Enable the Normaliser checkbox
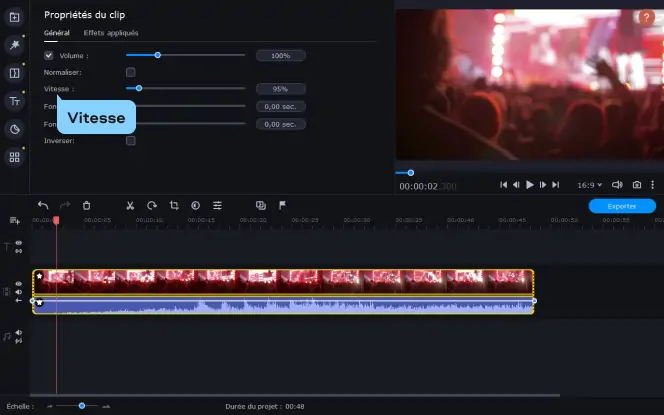 click(131, 72)
